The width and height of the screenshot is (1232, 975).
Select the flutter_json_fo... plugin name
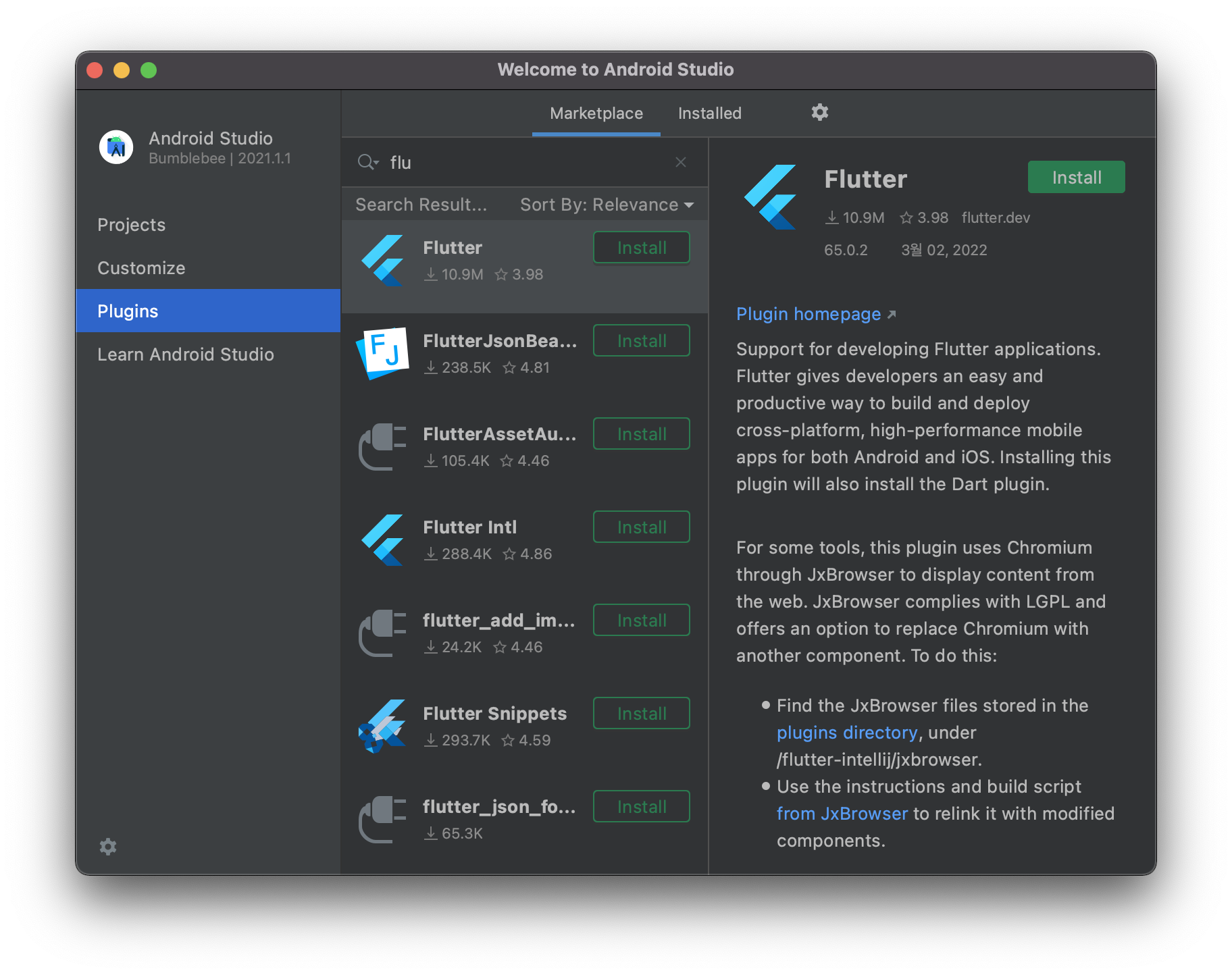coord(499,807)
